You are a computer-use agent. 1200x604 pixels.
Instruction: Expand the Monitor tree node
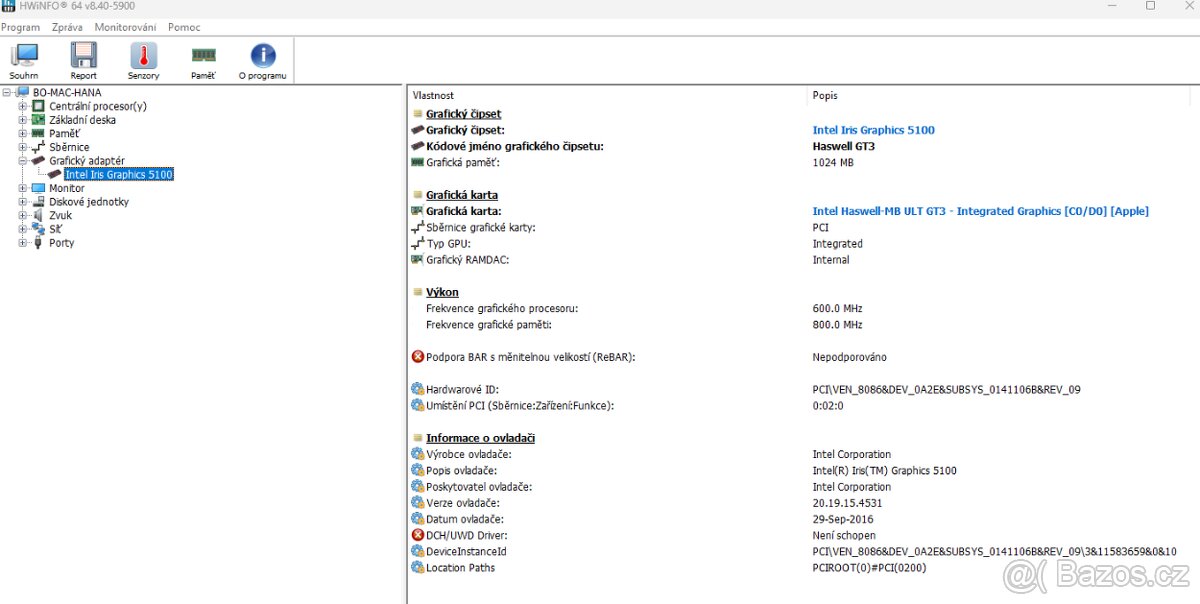click(23, 188)
